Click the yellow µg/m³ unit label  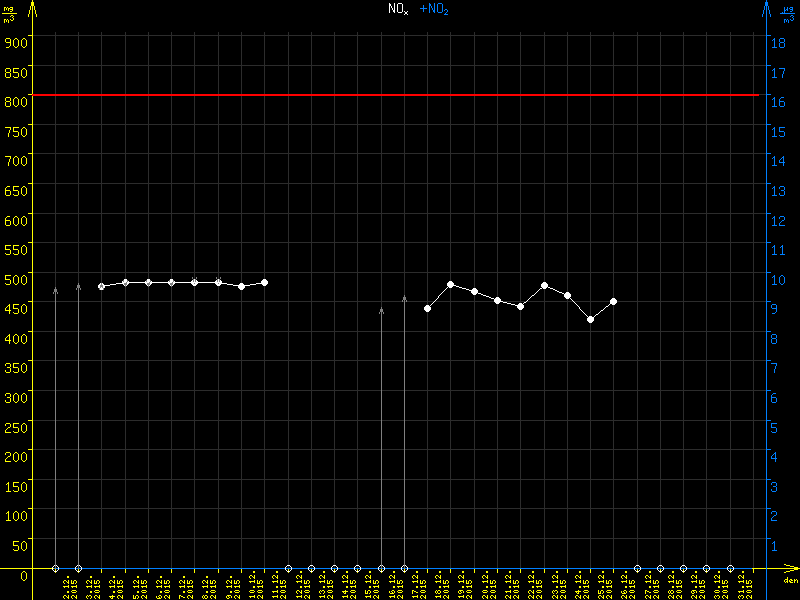(x=10, y=14)
